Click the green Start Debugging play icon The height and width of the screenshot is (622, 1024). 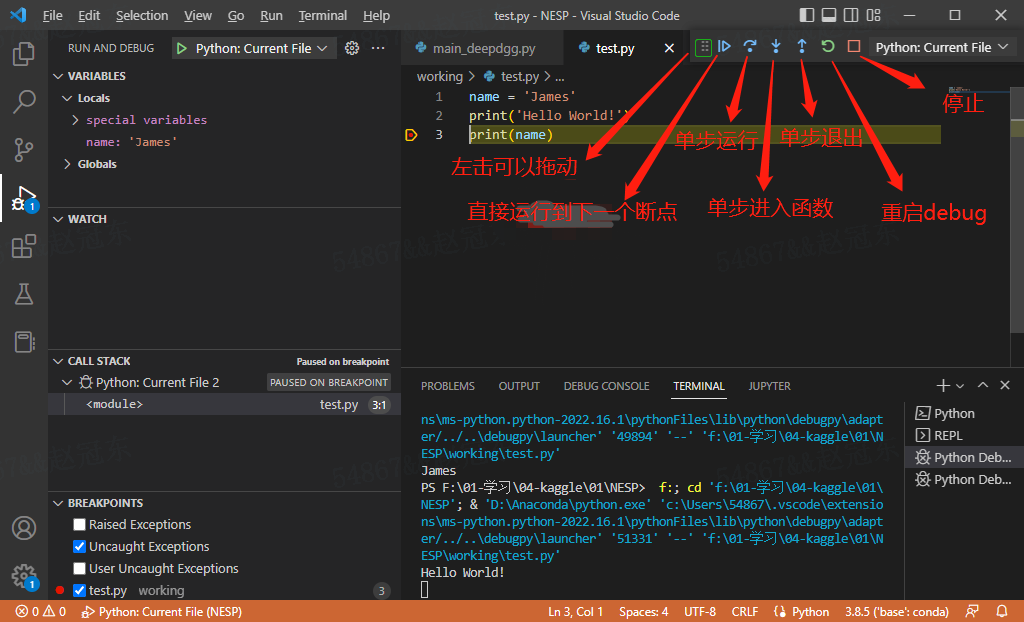(182, 48)
